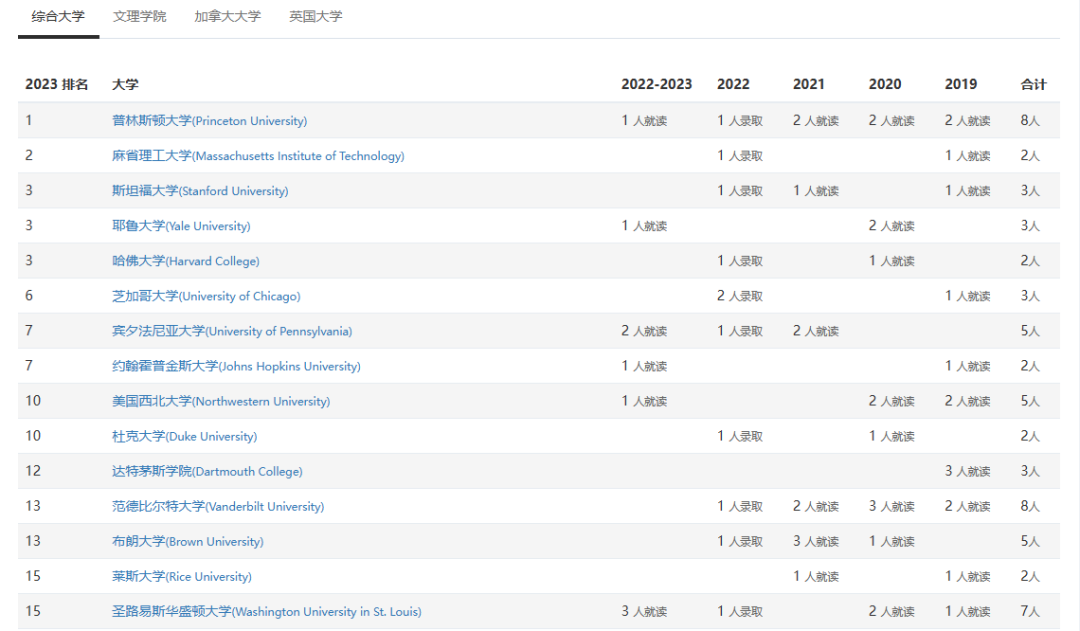This screenshot has width=1080, height=631.
Task: Click Johns Hopkins' 1 人就读 cell under 2019
Action: [968, 366]
